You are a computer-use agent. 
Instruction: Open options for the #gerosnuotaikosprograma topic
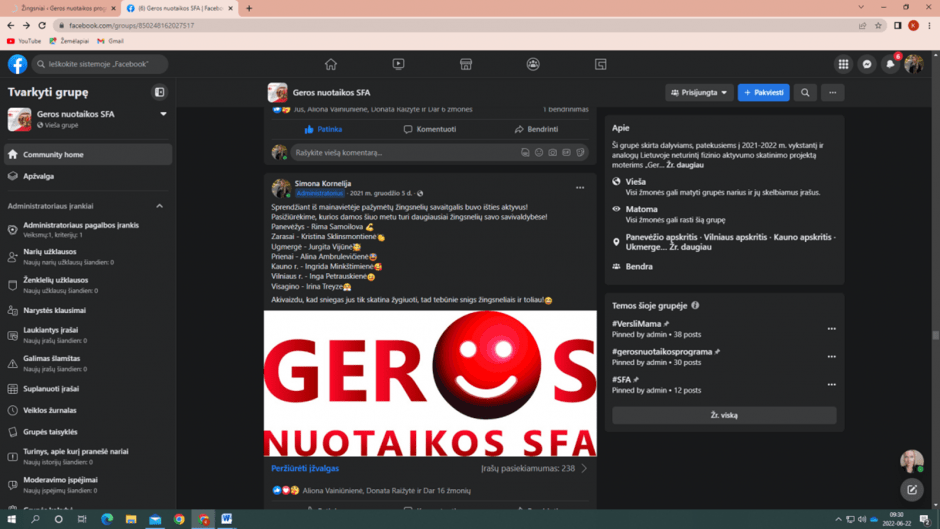[831, 357]
